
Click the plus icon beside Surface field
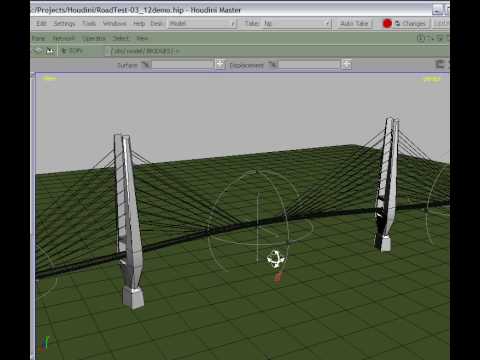pyautogui.click(x=220, y=64)
